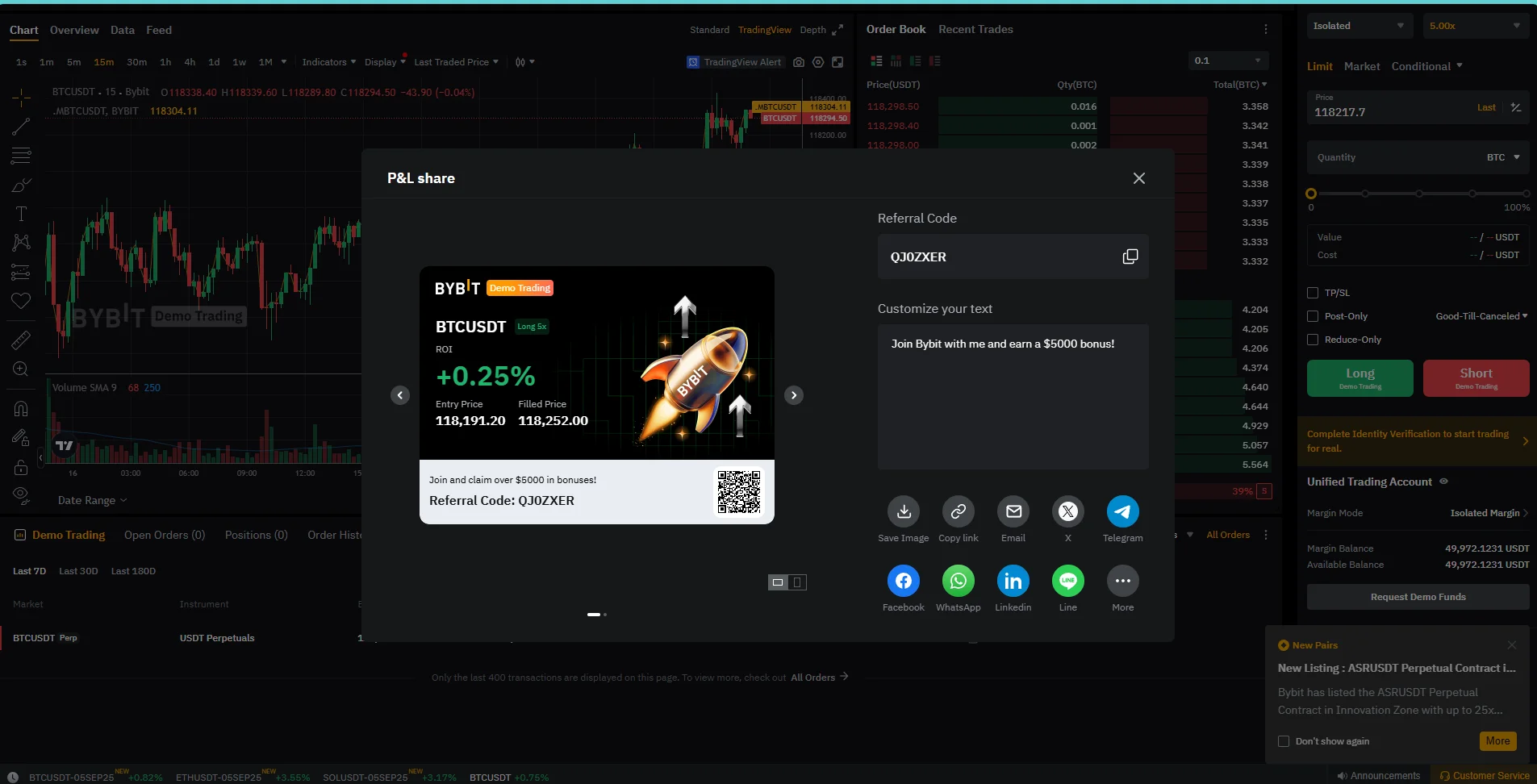Switch share card to portrait layout

[x=797, y=582]
